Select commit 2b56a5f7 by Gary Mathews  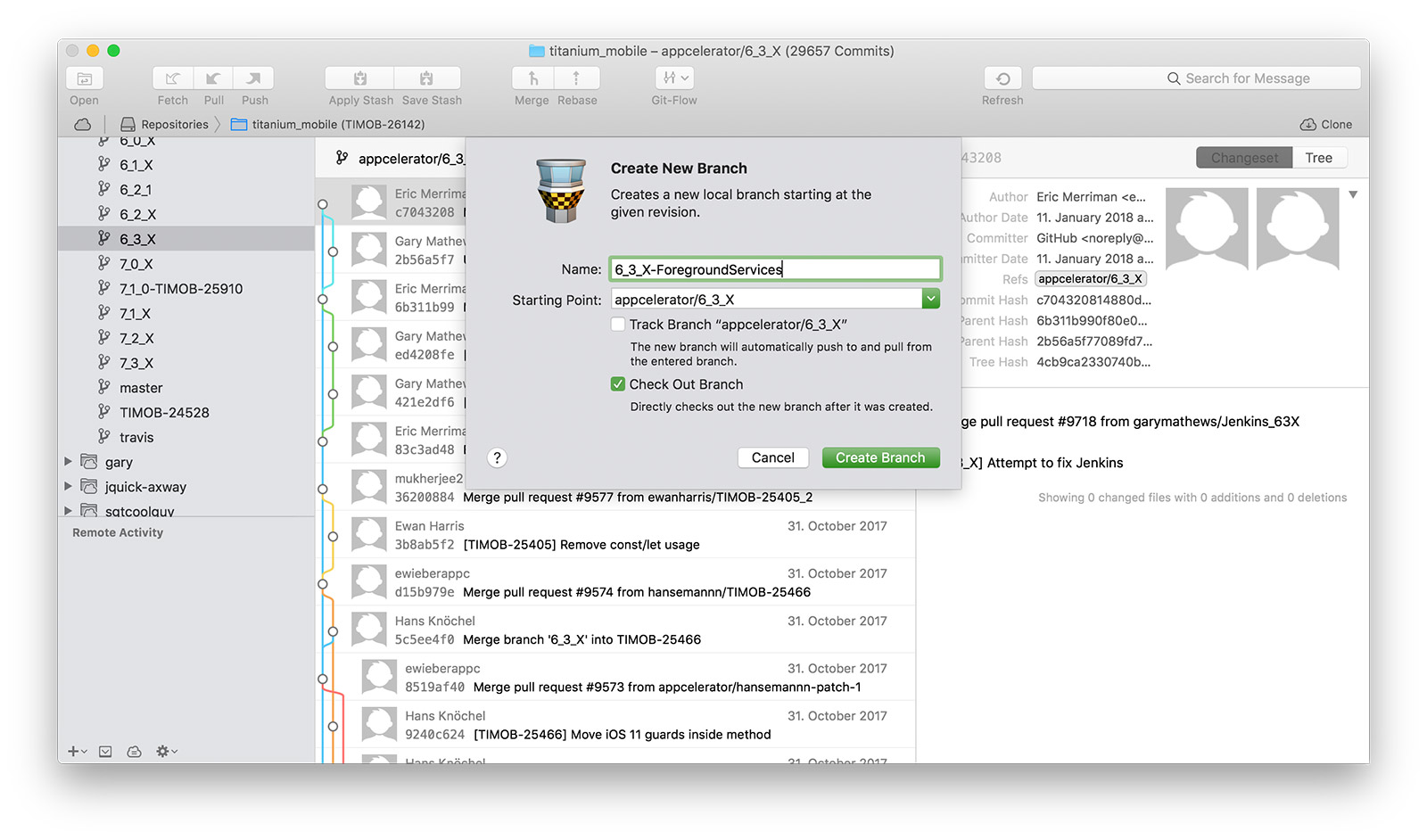pyautogui.click(x=392, y=251)
